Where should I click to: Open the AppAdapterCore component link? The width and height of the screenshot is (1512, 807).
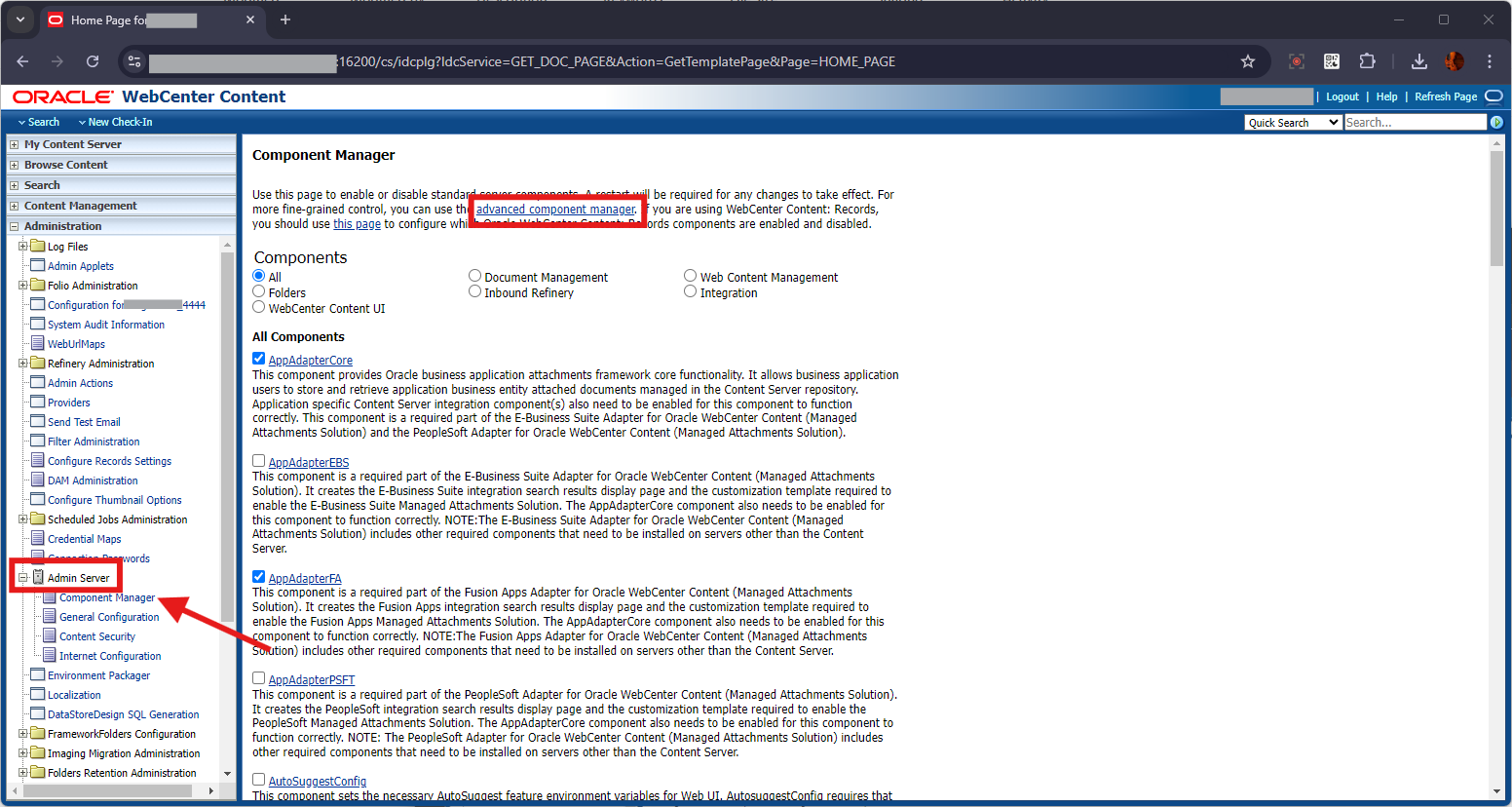[x=311, y=361]
